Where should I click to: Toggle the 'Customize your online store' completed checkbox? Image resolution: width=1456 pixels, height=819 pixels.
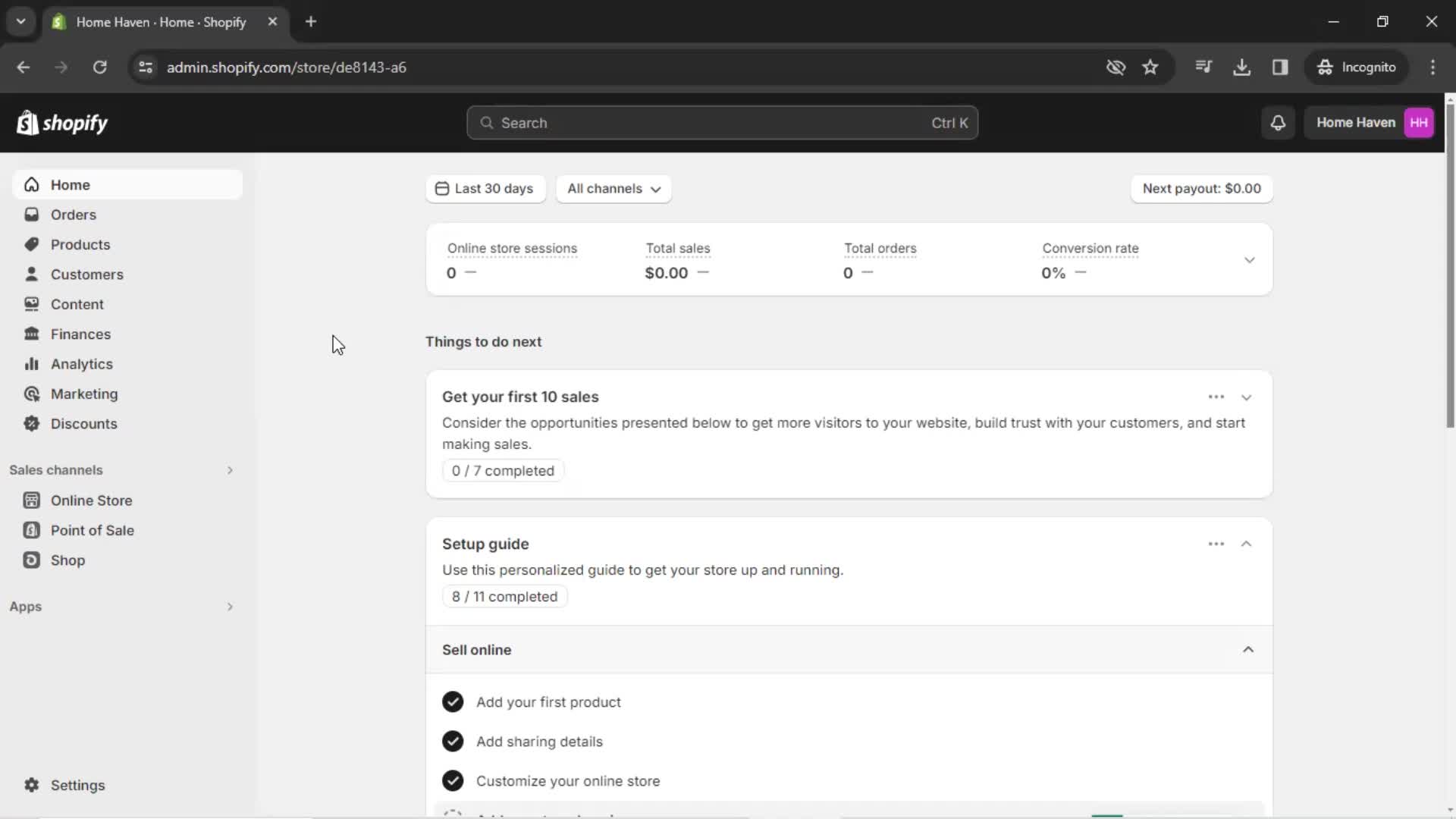pos(452,781)
